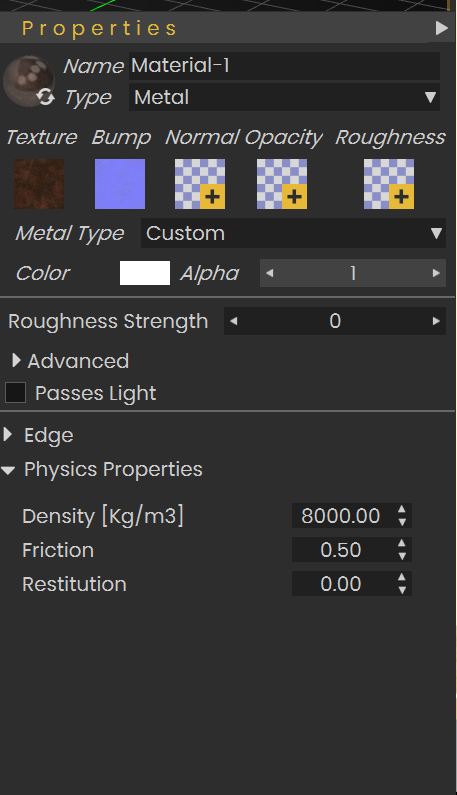Click the material preview sphere
The image size is (457, 795).
[28, 80]
